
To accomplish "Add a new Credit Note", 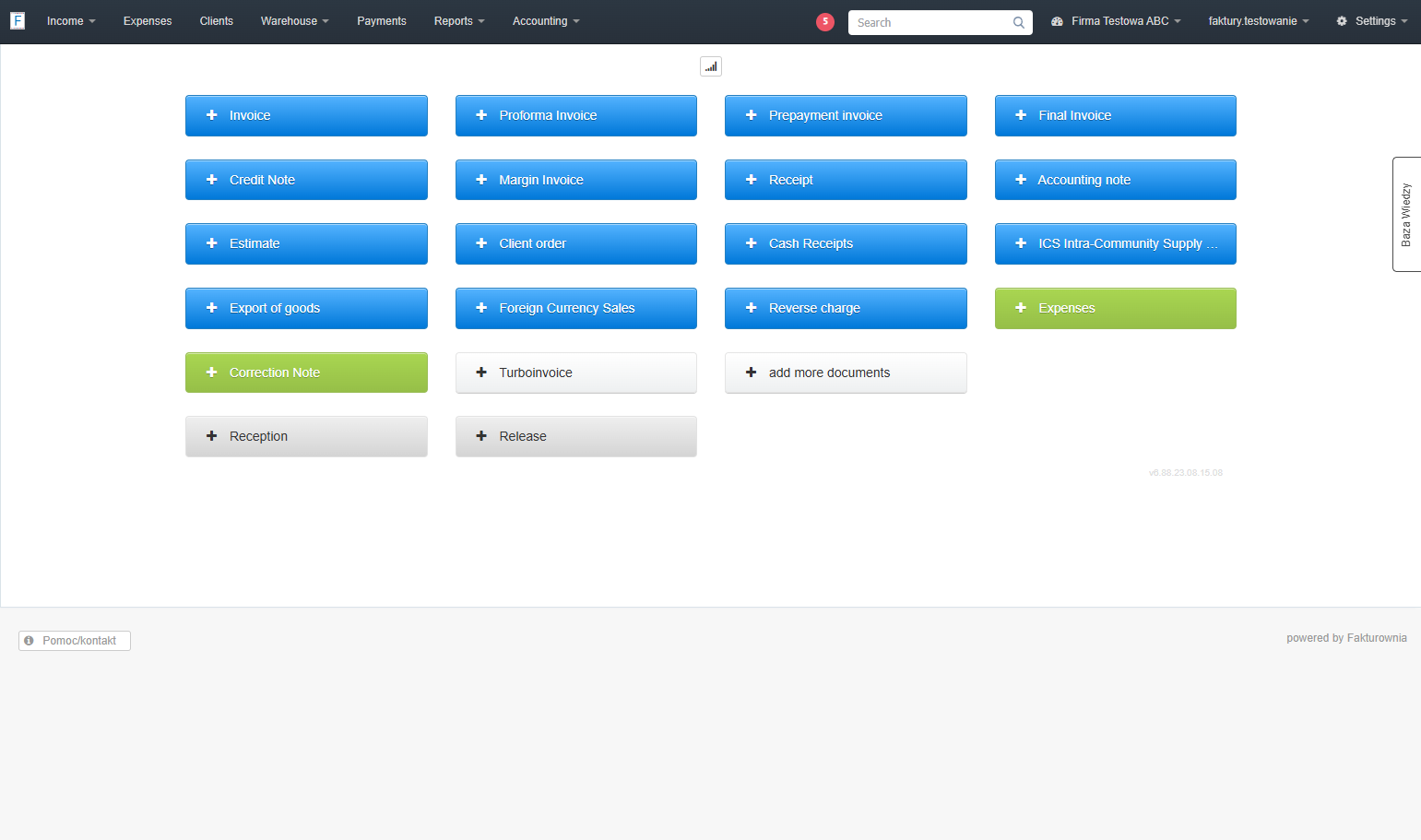I will point(306,180).
